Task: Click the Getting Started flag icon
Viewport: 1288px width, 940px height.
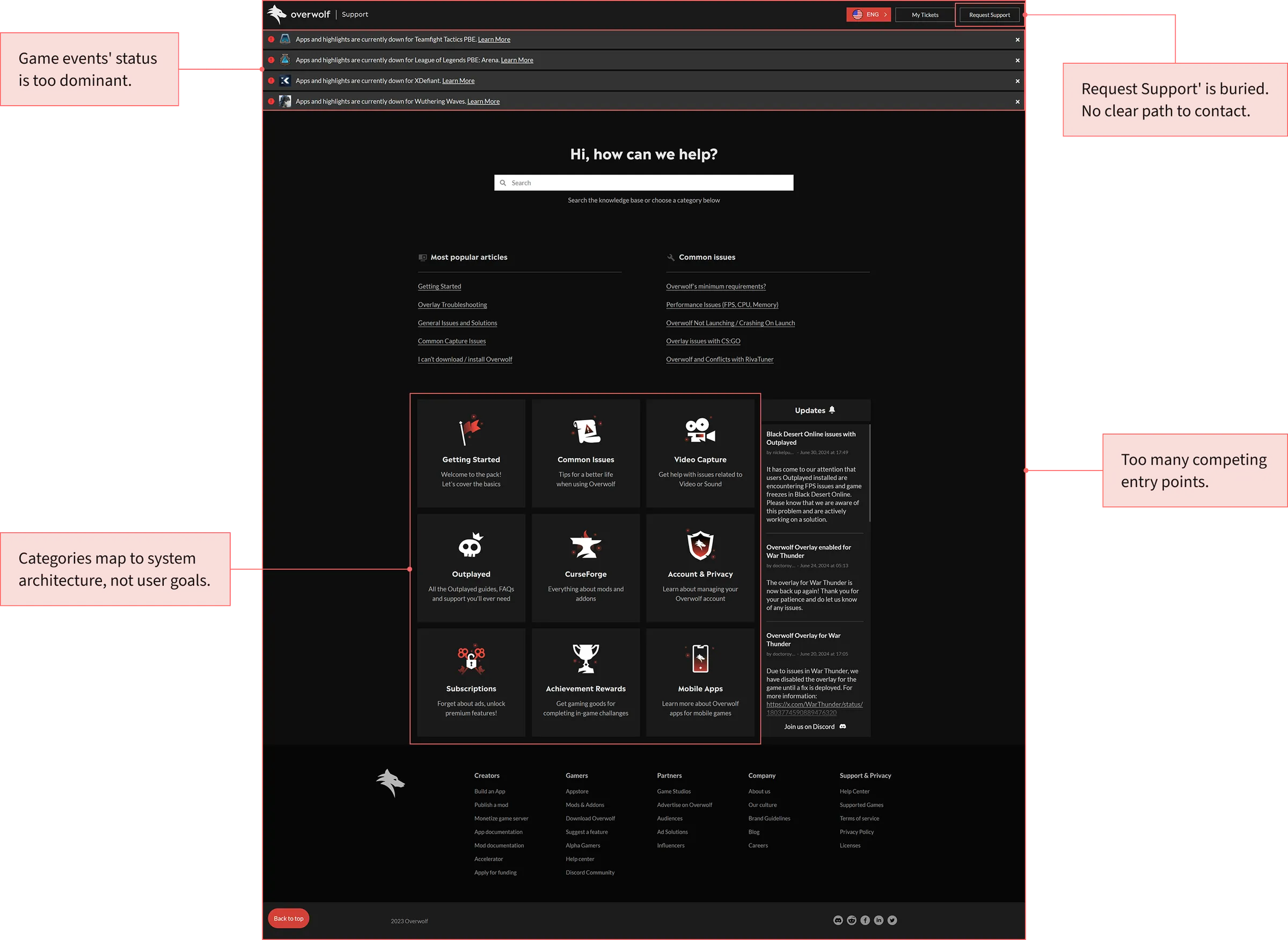Action: [471, 430]
